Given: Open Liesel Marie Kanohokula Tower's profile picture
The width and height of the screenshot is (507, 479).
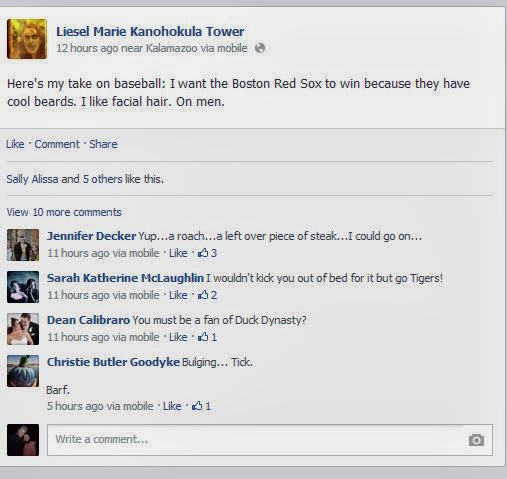Looking at the screenshot, I should pos(27,39).
